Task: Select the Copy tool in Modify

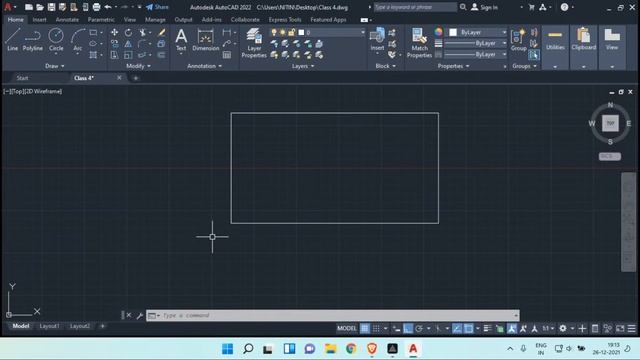Action: [x=114, y=43]
